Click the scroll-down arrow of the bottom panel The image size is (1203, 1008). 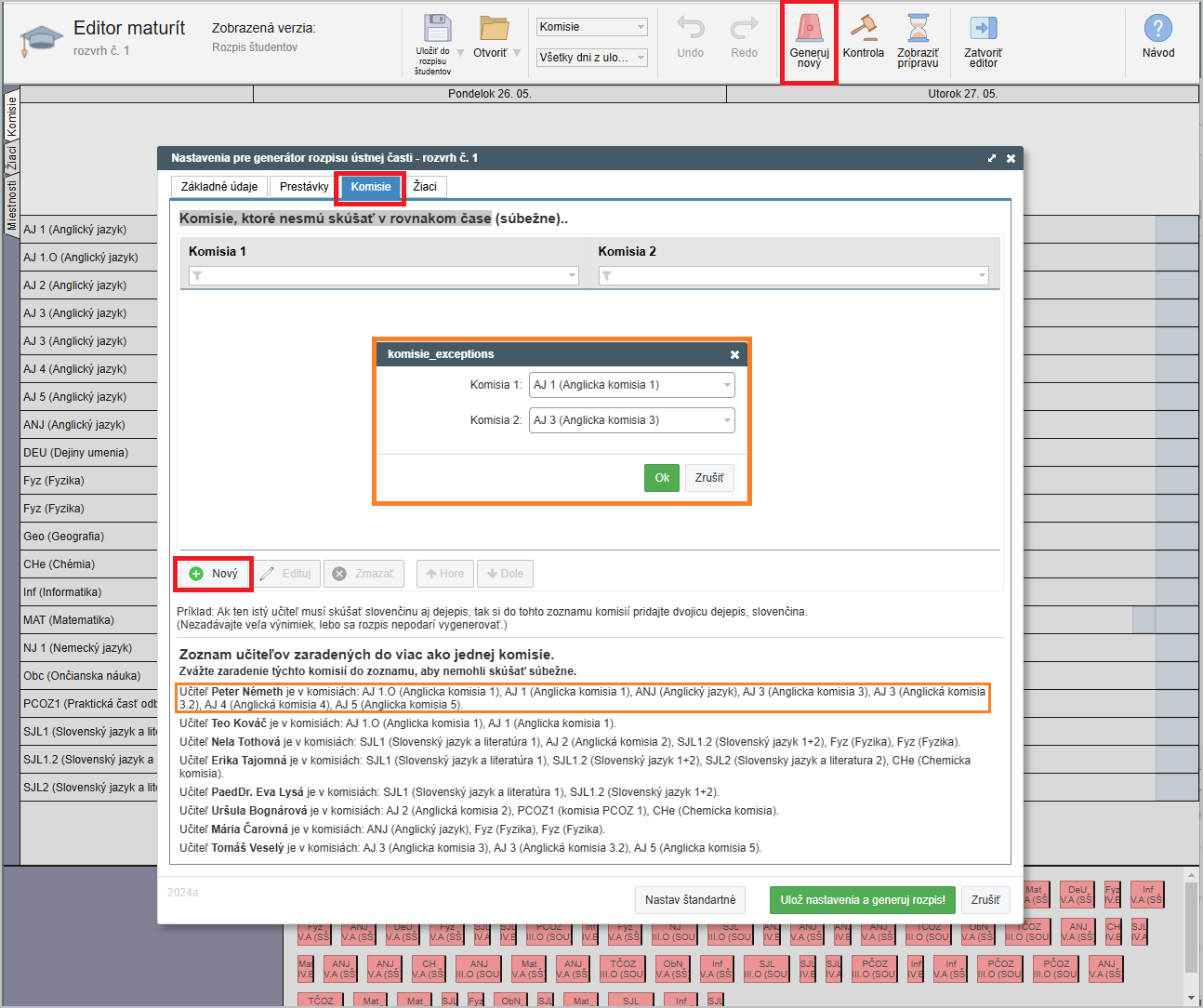coord(1193,998)
